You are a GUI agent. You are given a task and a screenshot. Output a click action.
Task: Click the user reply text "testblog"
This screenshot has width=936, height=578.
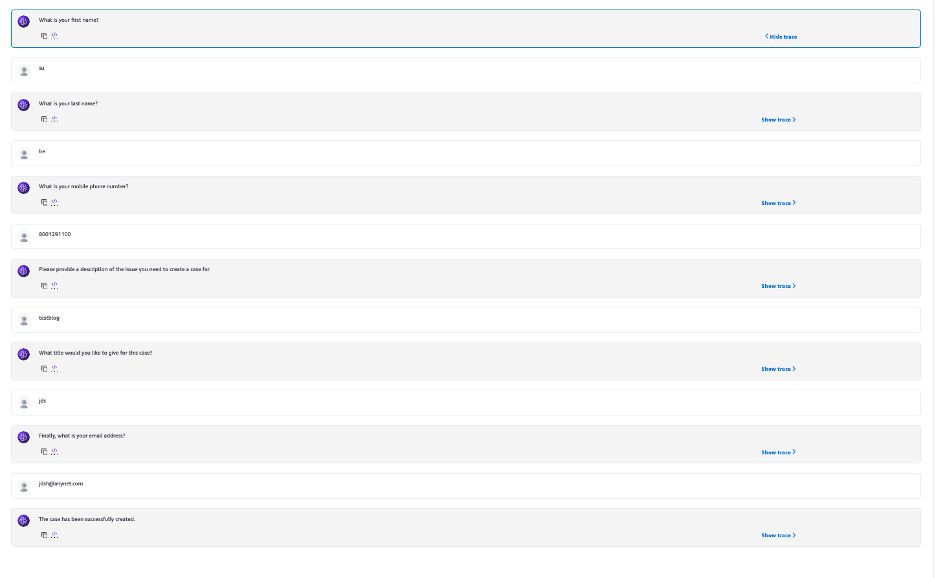pos(49,318)
